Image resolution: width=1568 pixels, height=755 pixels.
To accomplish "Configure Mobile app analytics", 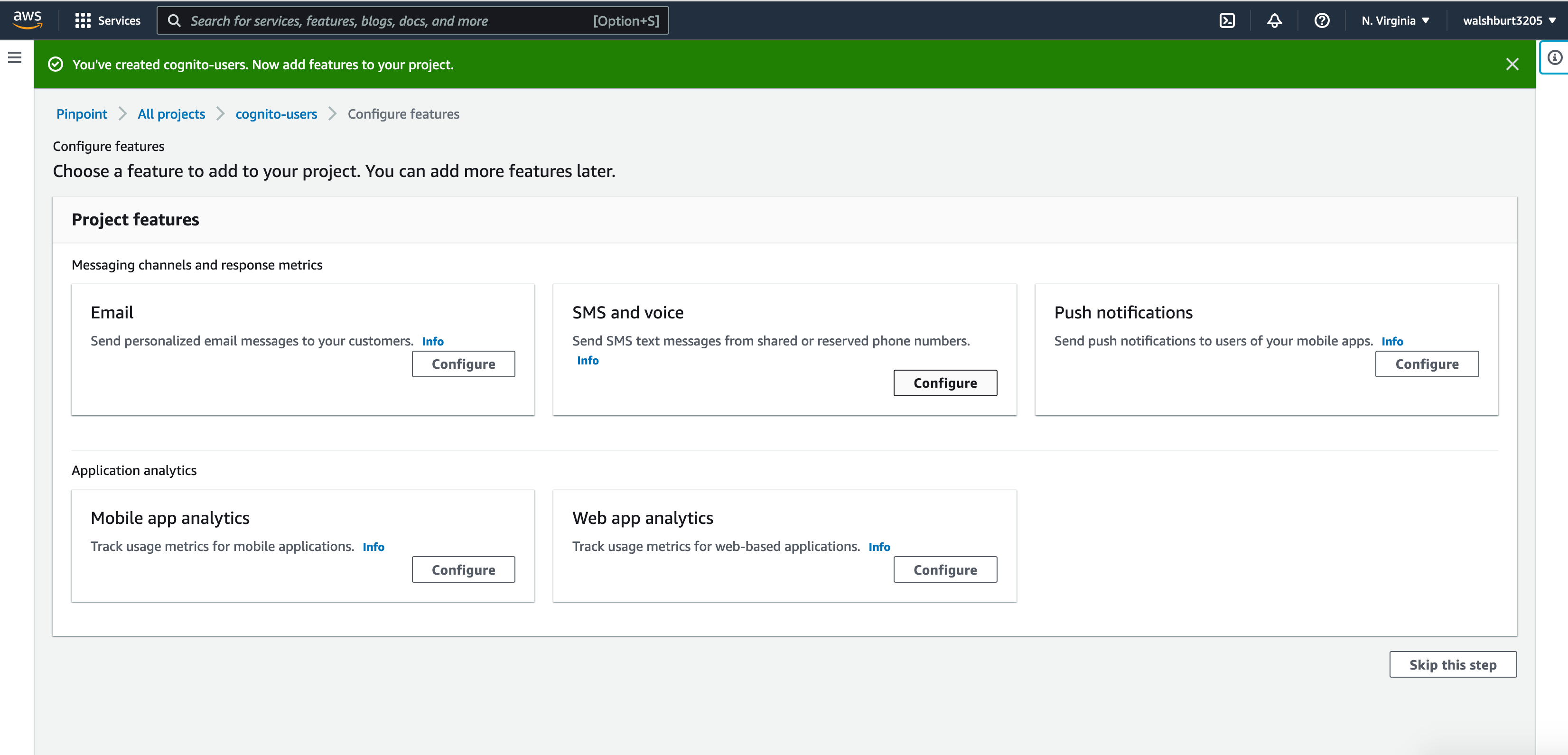I will (463, 569).
